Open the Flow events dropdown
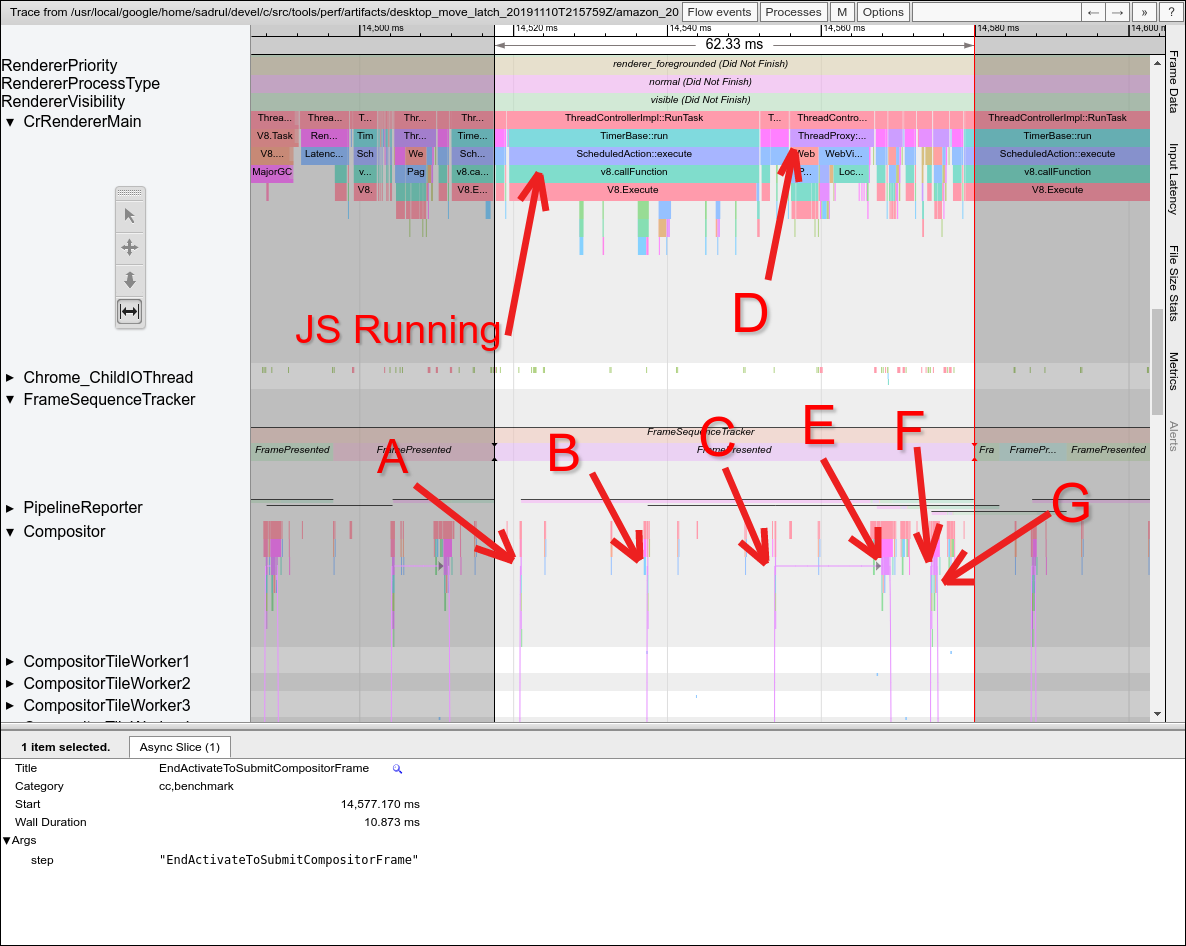This screenshot has height=946, width=1186. 720,12
